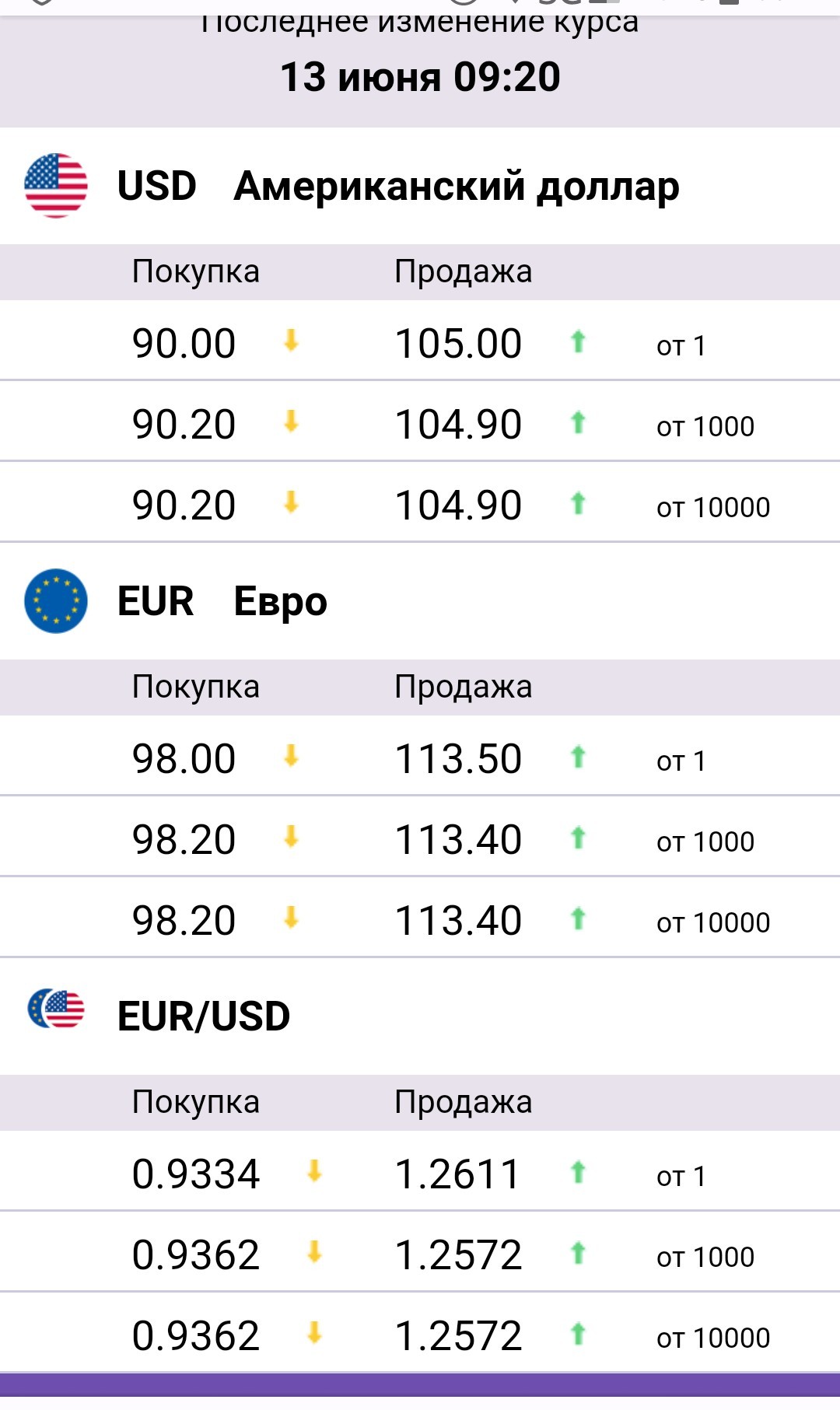Select the EUR/USD sell rate 1.2611
840x1410 pixels.
457,1174
